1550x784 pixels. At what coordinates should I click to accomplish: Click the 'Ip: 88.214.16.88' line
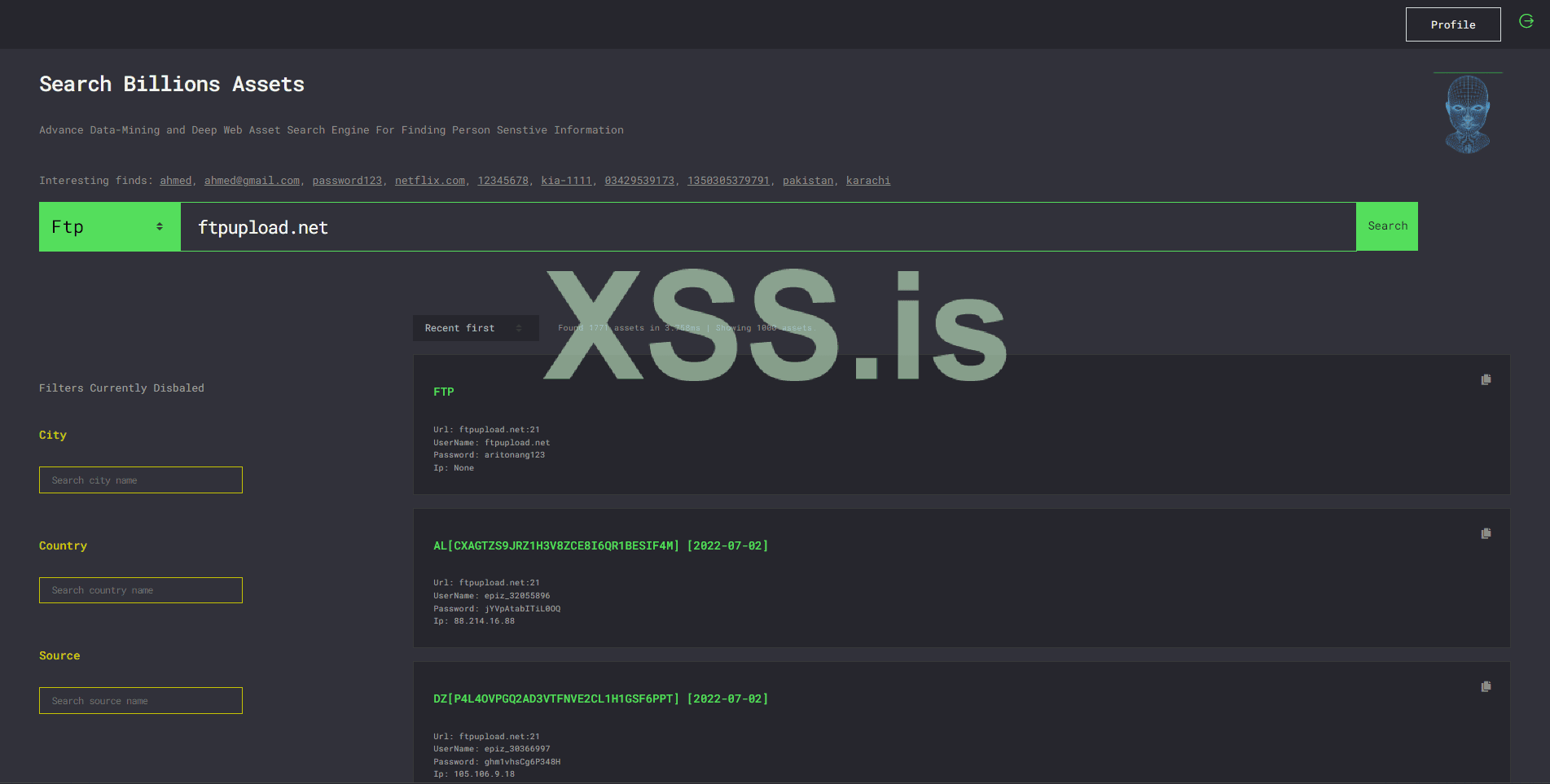tap(474, 621)
